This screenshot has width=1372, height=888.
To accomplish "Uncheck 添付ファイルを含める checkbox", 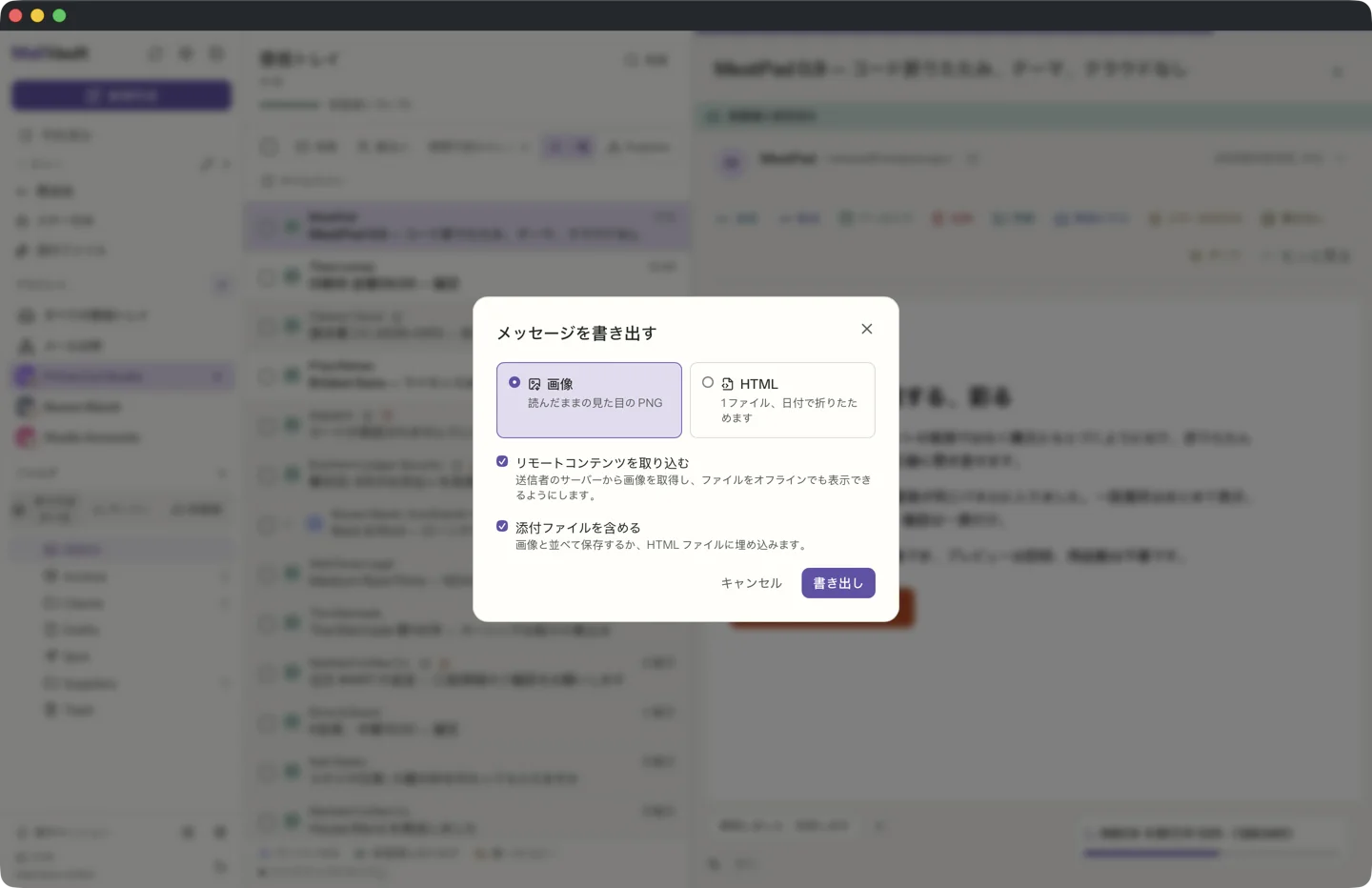I will (x=502, y=526).
